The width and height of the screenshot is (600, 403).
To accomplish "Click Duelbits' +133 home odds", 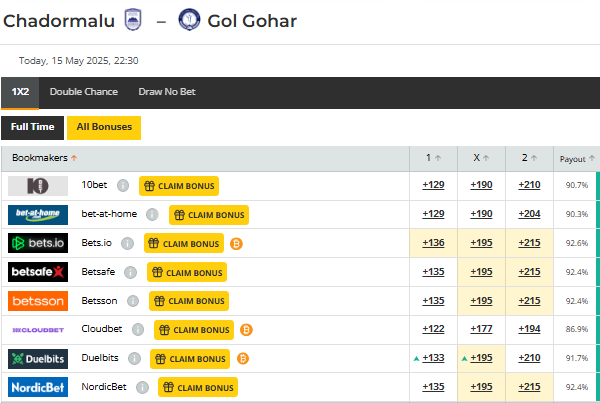I will (x=433, y=358).
